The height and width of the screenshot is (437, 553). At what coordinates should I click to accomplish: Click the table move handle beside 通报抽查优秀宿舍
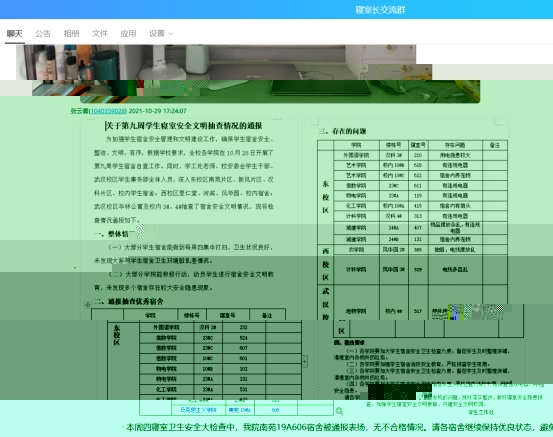[88, 305]
